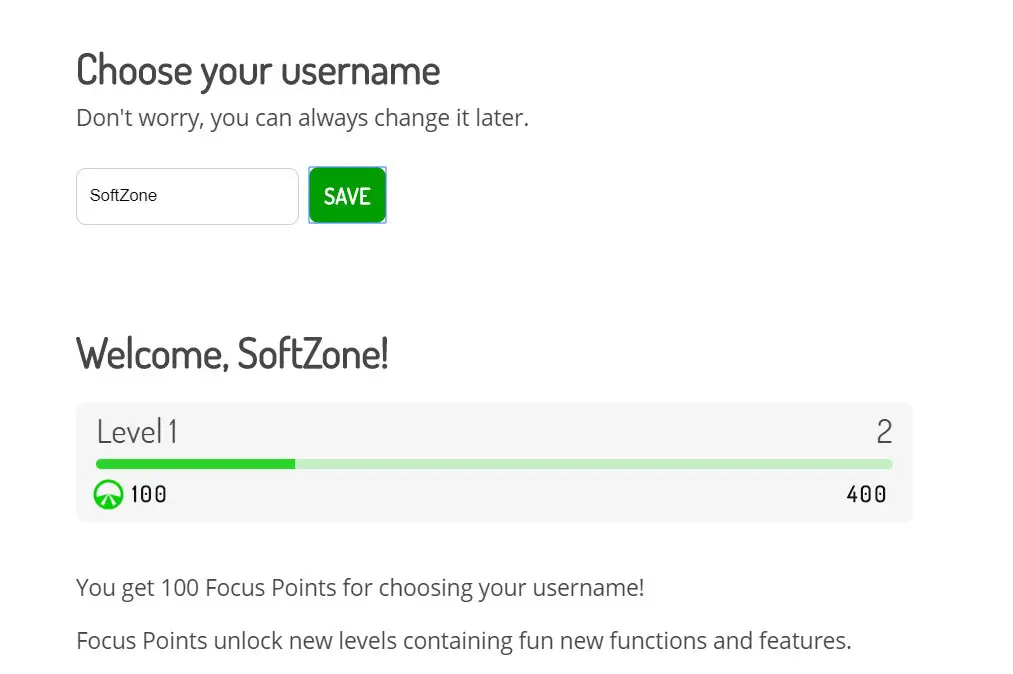Click the green Focus Points icon
The width and height of the screenshot is (1013, 674).
click(x=108, y=494)
